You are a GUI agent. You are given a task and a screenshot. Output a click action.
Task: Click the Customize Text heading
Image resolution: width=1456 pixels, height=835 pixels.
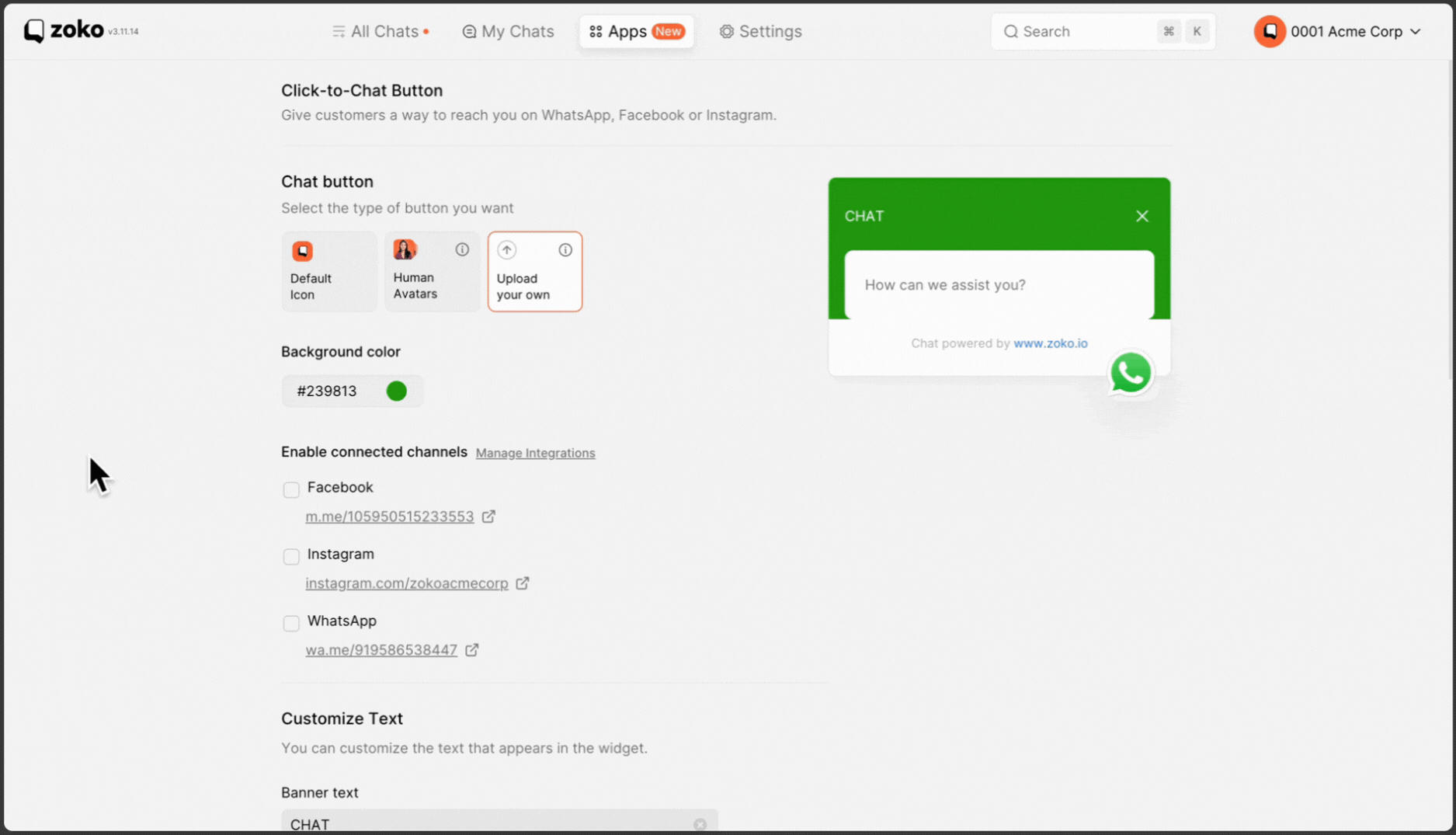342,718
